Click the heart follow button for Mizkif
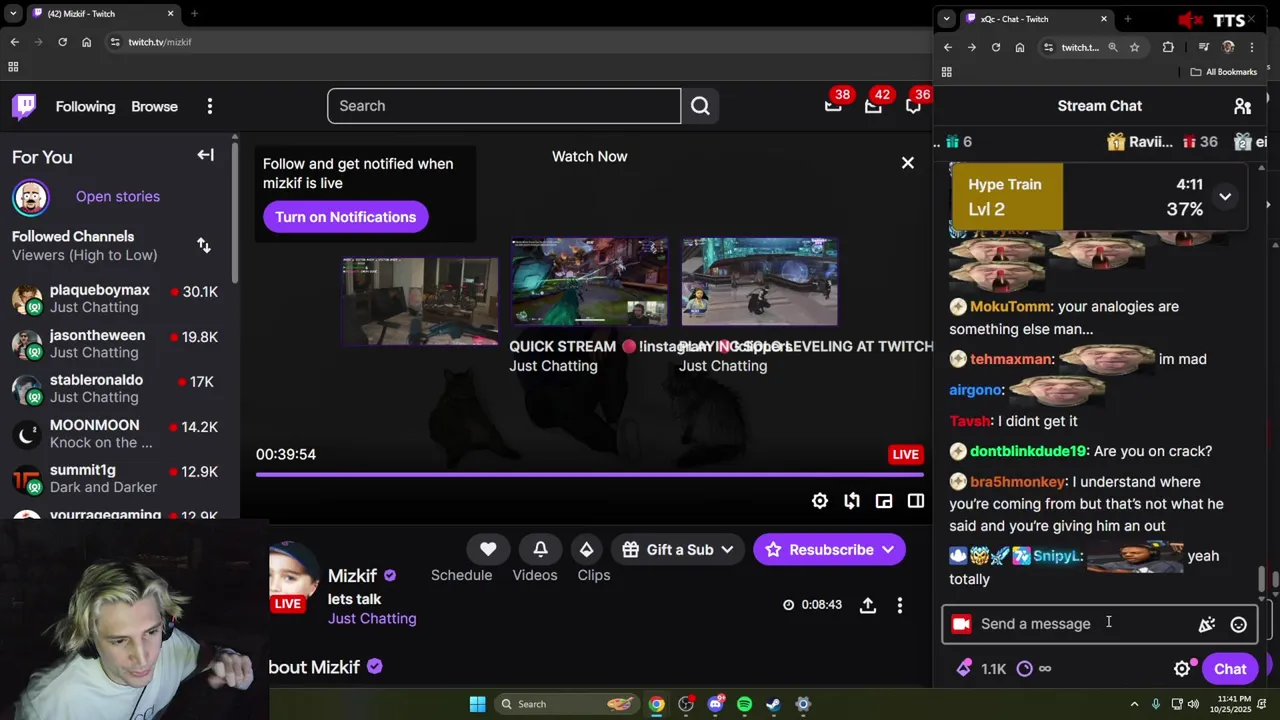 [x=488, y=549]
